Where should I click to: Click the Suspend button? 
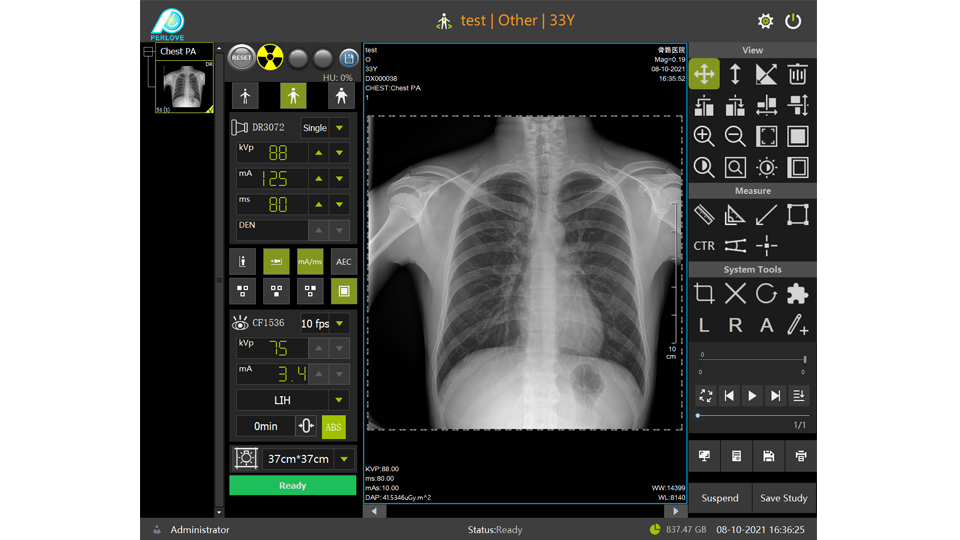(720, 498)
